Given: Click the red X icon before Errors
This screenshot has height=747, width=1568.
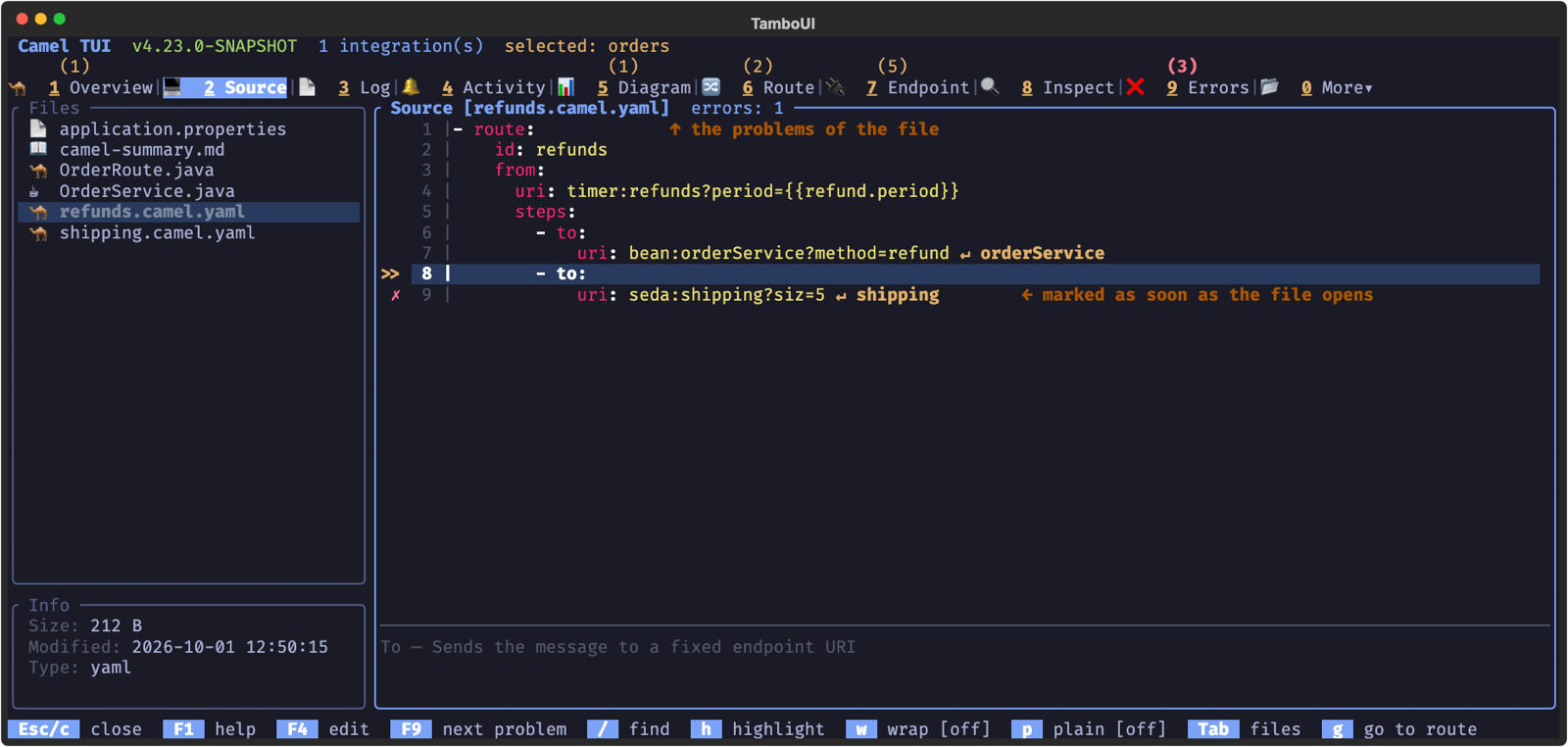Looking at the screenshot, I should click(1135, 87).
